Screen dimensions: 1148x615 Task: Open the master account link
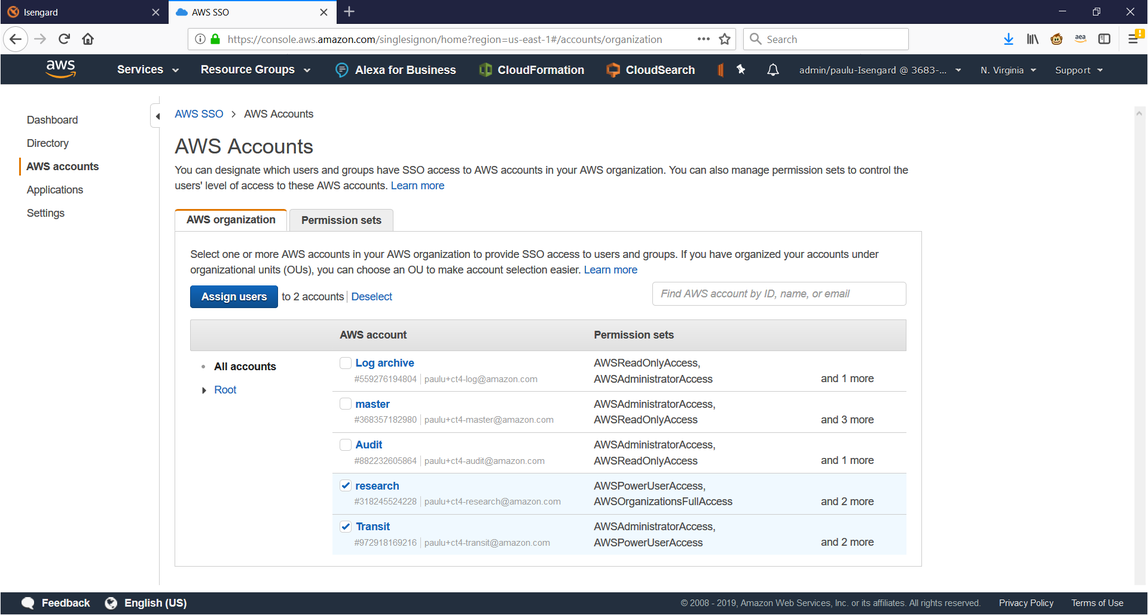pyautogui.click(x=373, y=404)
